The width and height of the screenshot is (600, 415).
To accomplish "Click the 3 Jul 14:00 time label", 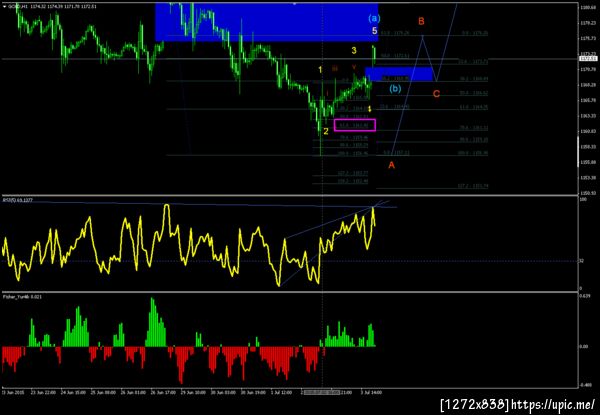I will tap(373, 392).
